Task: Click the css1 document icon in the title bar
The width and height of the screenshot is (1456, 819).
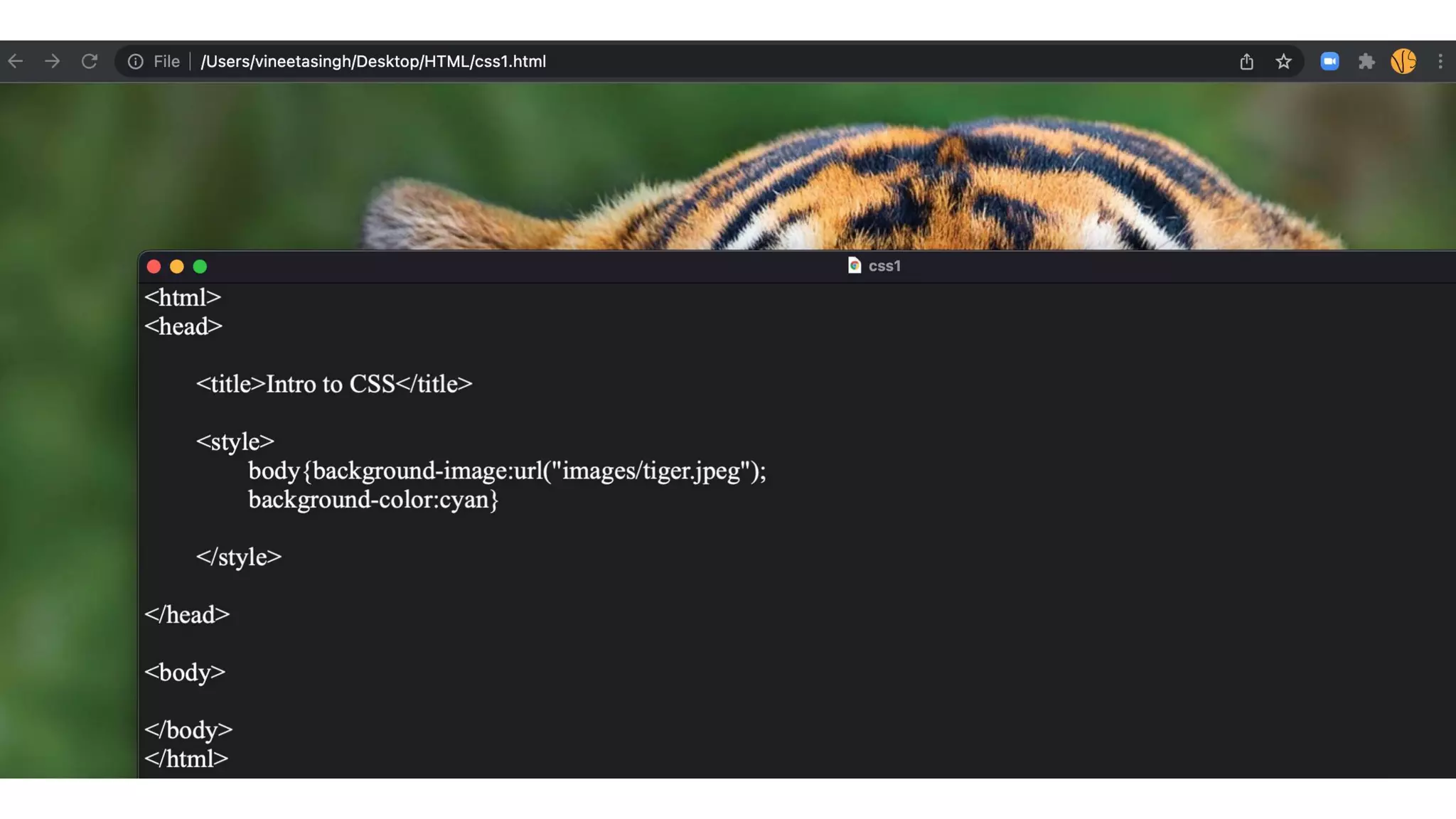Action: (x=855, y=266)
